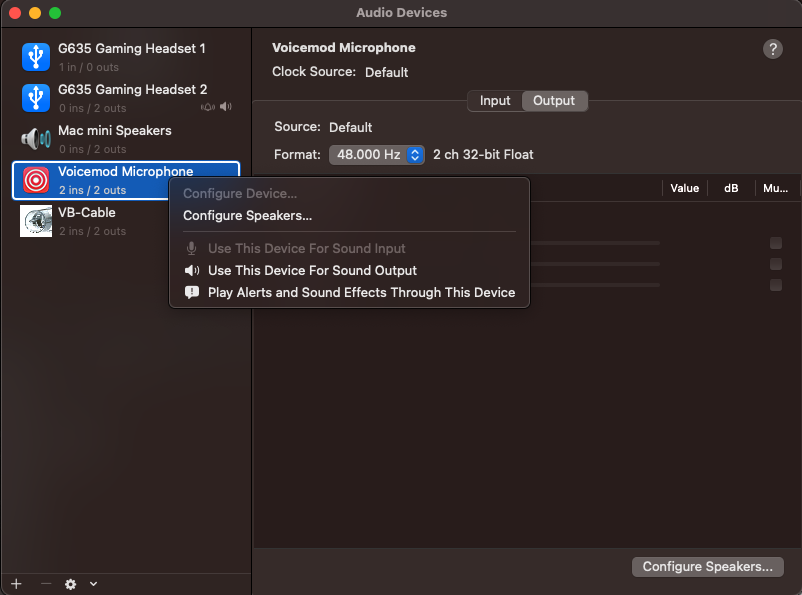
Task: Close the Audio Devices window
Action: (15, 13)
